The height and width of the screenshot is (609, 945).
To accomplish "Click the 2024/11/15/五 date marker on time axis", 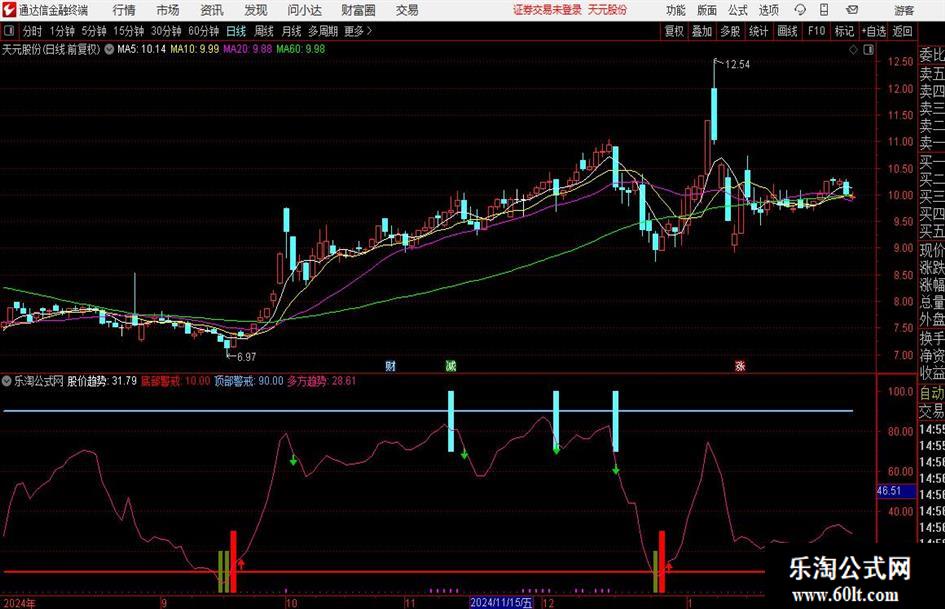I will (x=501, y=602).
